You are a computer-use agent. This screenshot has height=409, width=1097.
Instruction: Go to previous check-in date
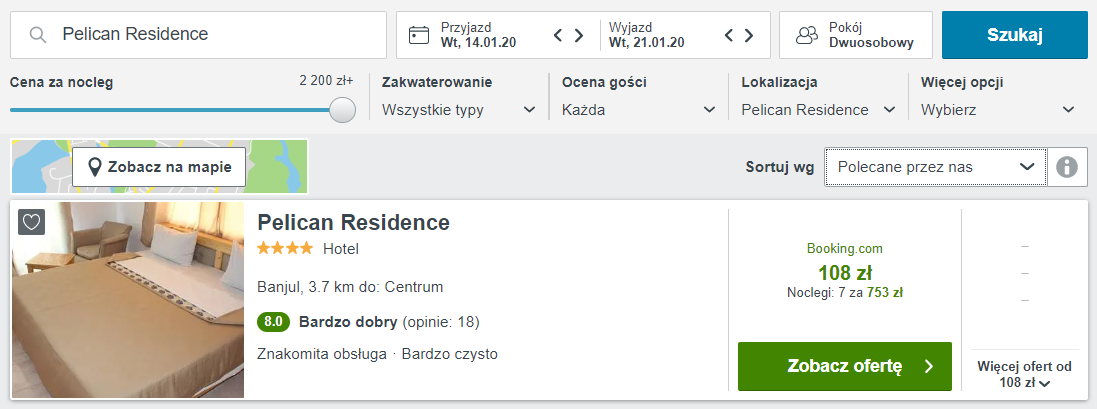(x=559, y=36)
